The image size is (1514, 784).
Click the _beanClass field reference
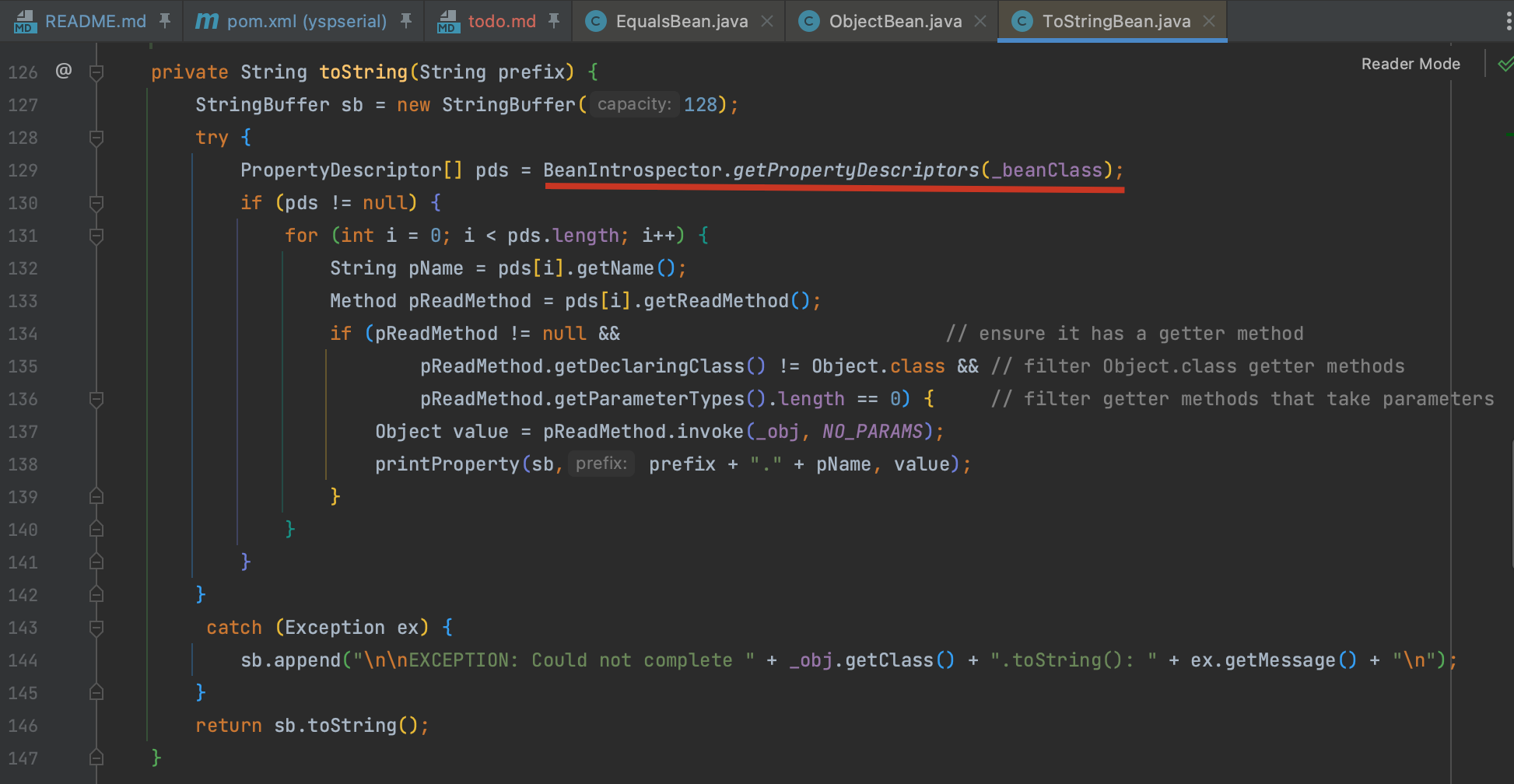click(1046, 170)
